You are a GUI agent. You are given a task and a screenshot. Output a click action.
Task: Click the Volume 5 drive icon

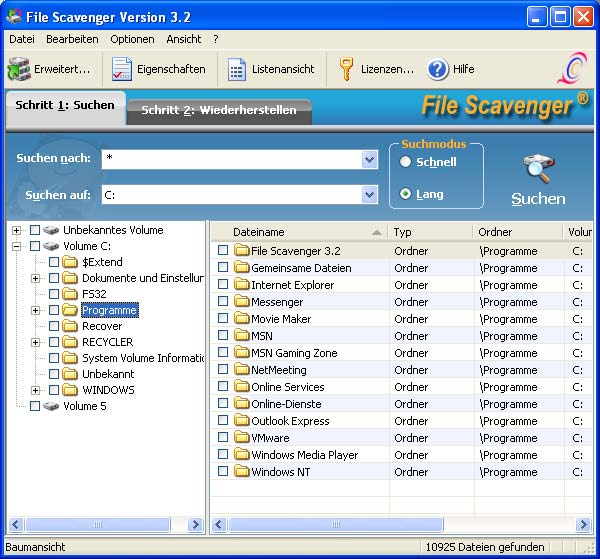(51, 406)
